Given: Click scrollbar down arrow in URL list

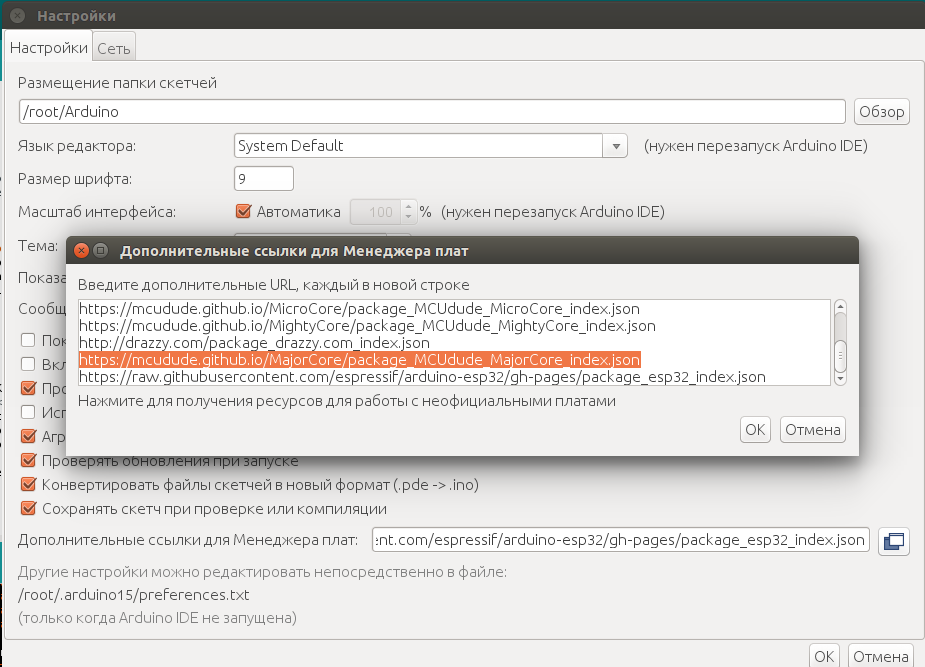Looking at the screenshot, I should click(840, 378).
